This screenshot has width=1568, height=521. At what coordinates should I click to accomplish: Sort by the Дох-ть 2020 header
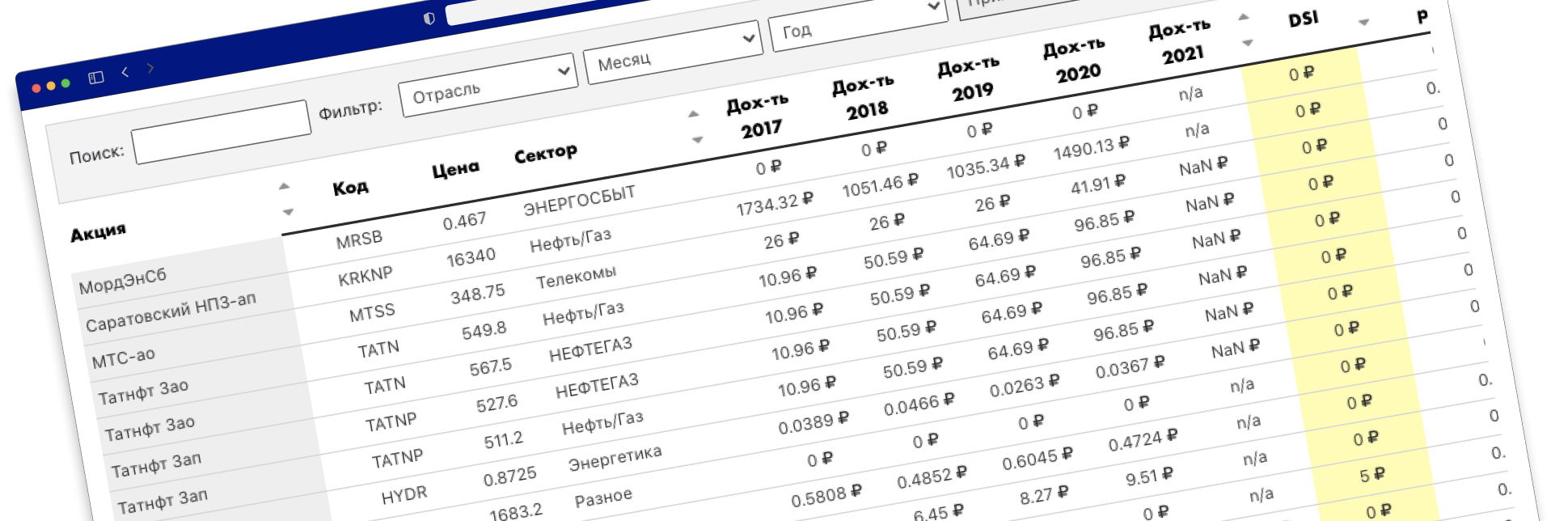(x=1076, y=60)
